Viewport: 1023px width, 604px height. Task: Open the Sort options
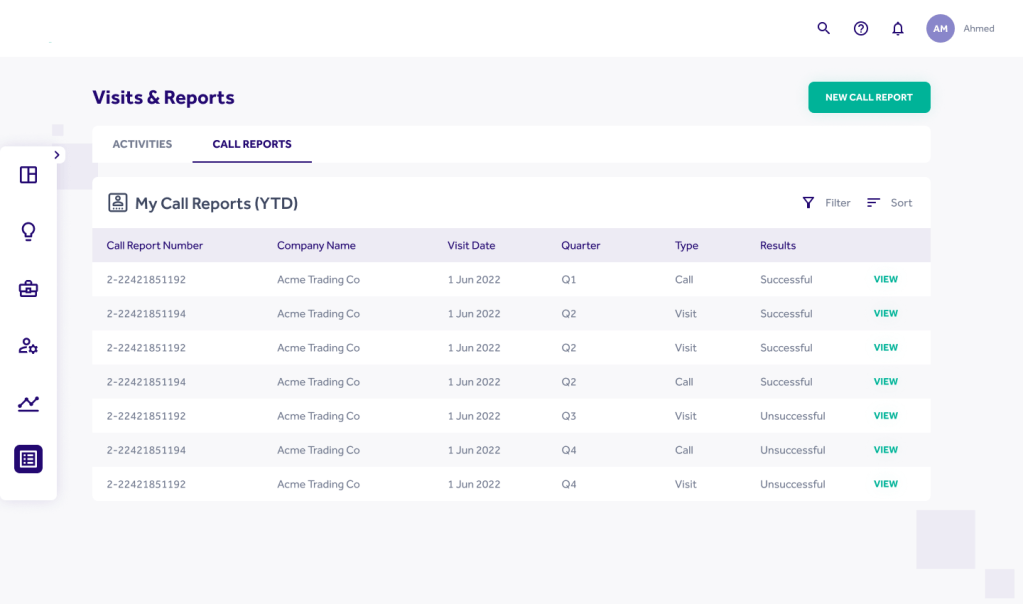[889, 203]
